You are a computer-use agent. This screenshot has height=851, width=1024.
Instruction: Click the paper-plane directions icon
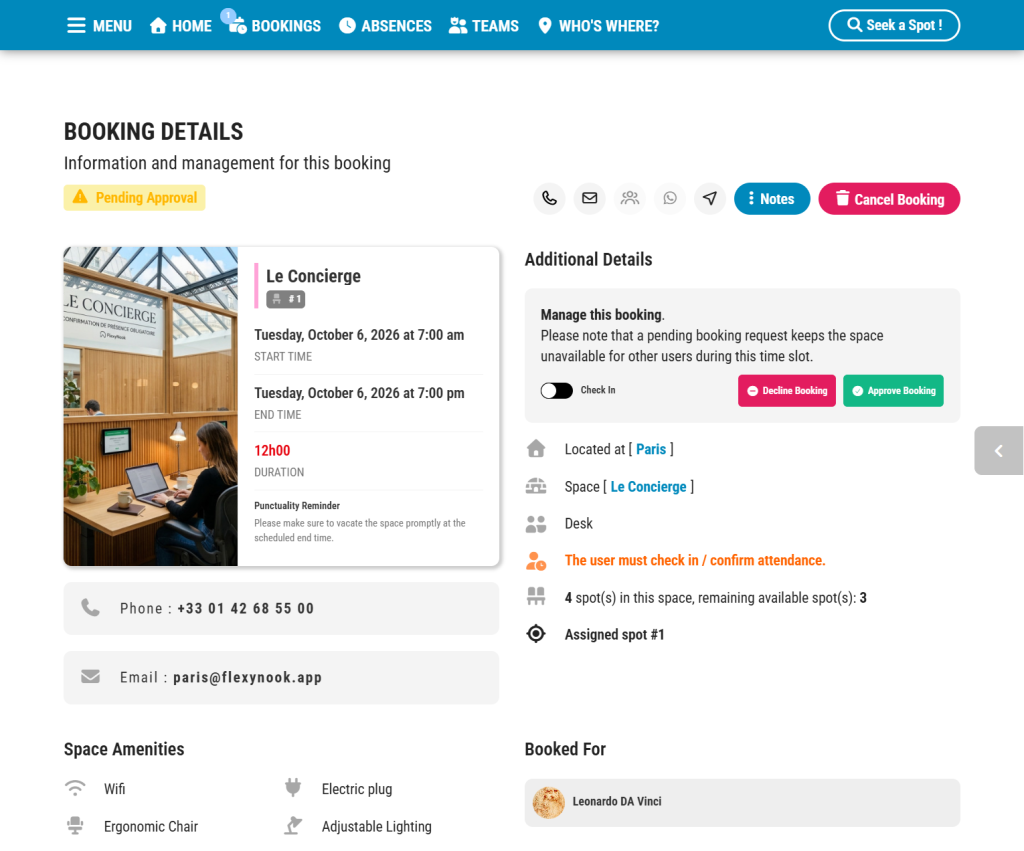(710, 199)
